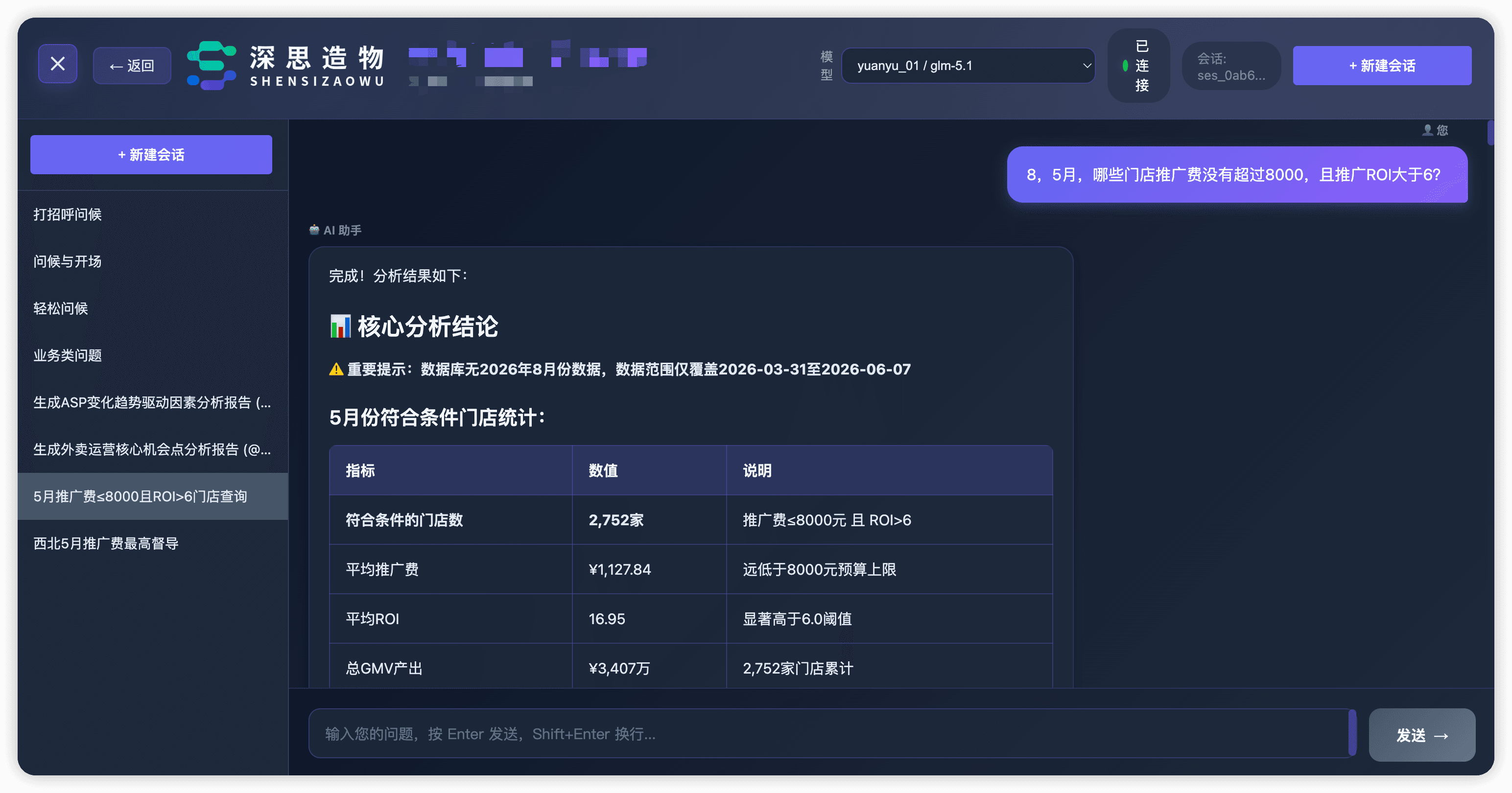Screen dimensions: 1512x793
Task: Click the green 已连接 status indicator
Action: 1138,65
